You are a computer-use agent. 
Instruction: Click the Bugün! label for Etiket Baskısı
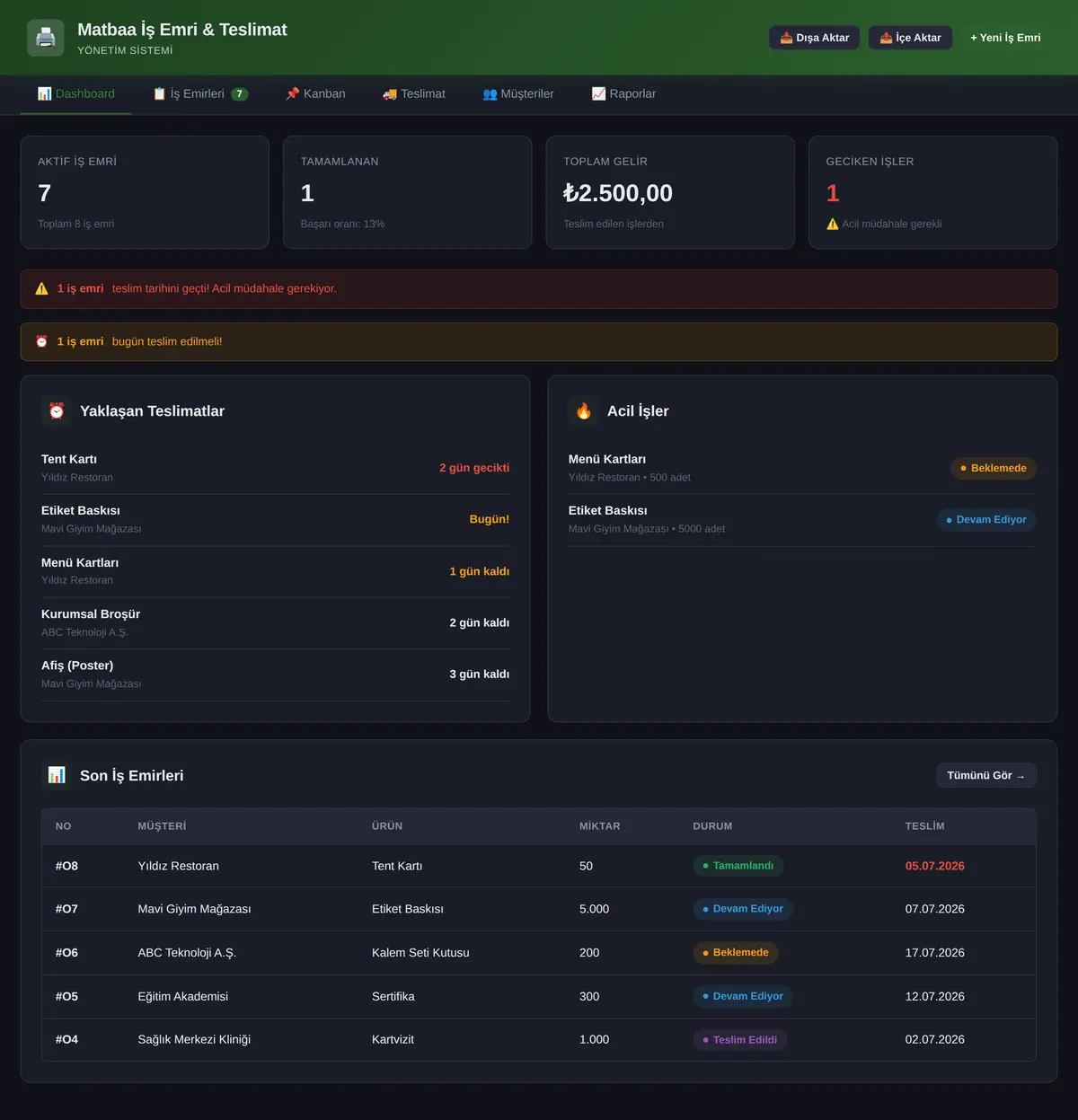click(x=490, y=519)
